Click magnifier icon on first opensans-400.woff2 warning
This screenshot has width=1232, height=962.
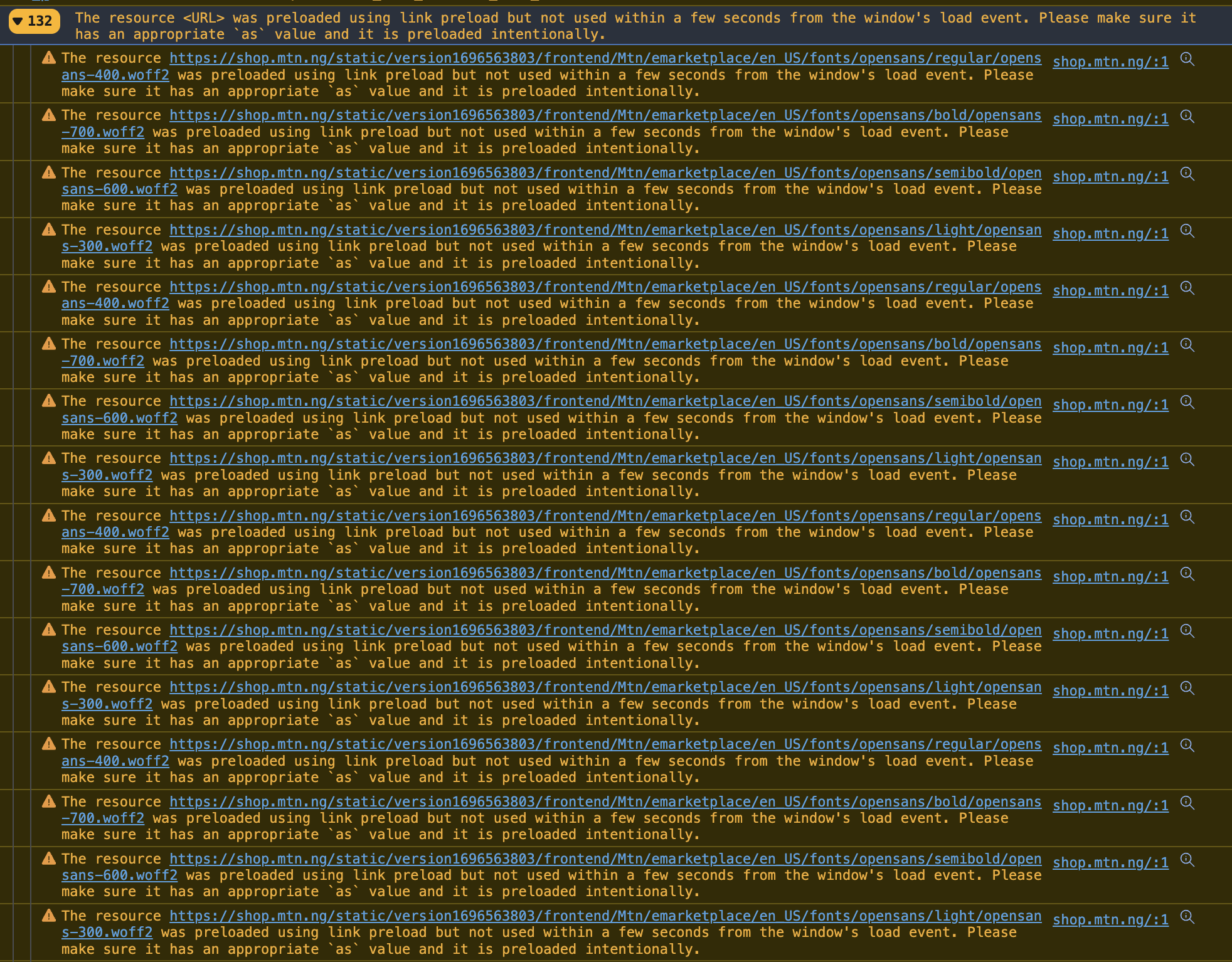pos(1187,60)
